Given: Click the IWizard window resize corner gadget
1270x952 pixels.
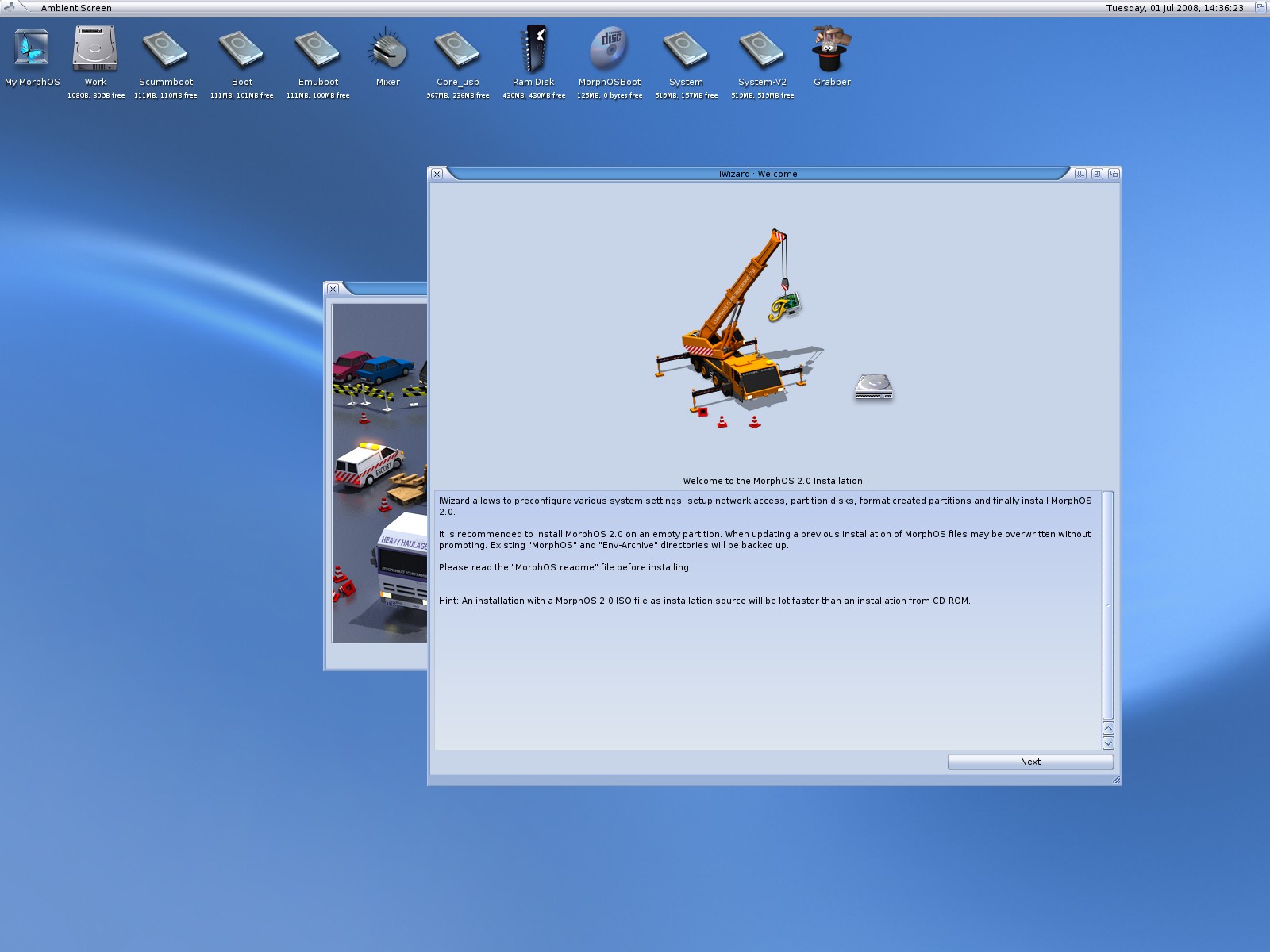Looking at the screenshot, I should click(1116, 780).
